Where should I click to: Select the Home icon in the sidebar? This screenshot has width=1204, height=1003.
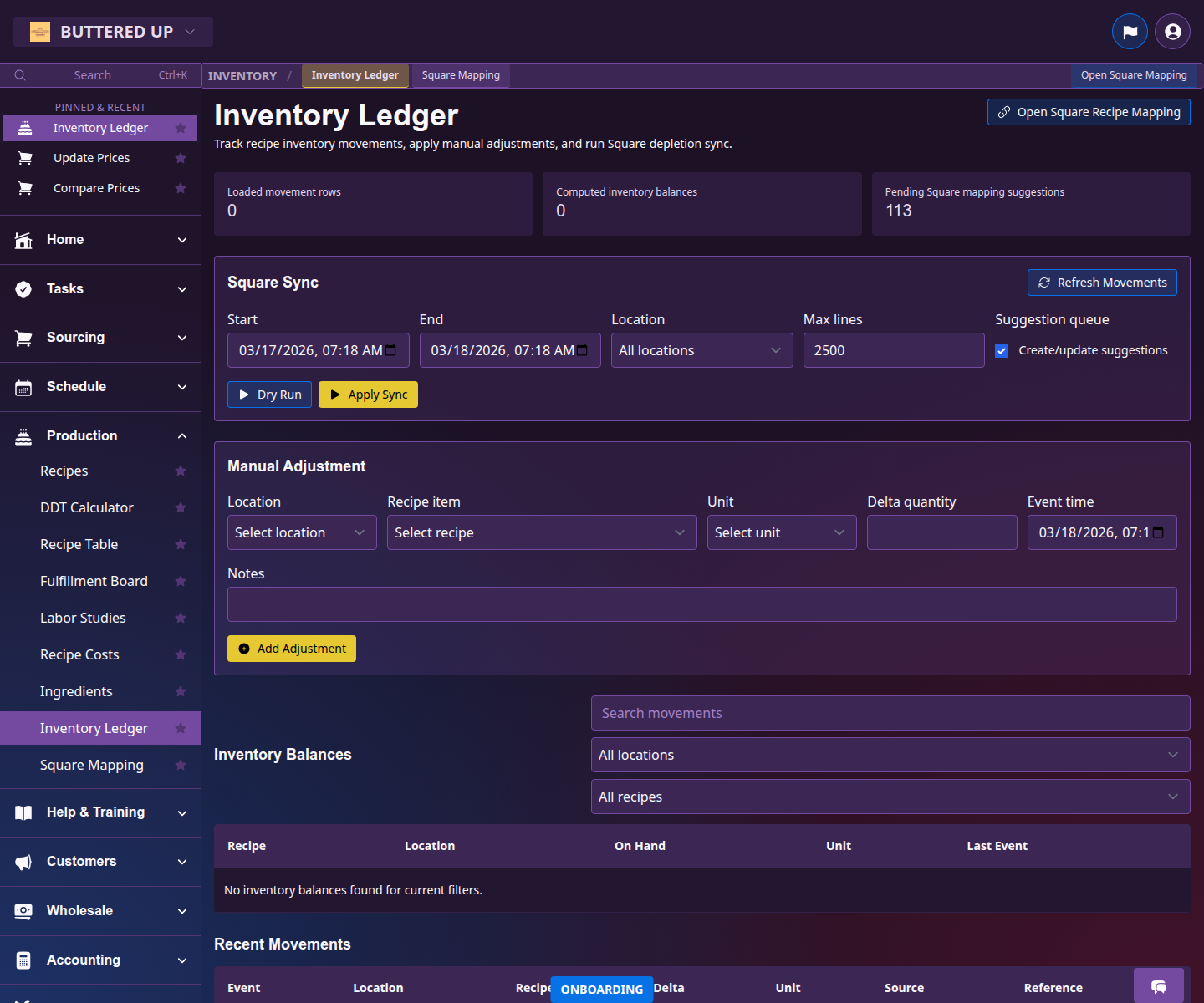point(23,239)
